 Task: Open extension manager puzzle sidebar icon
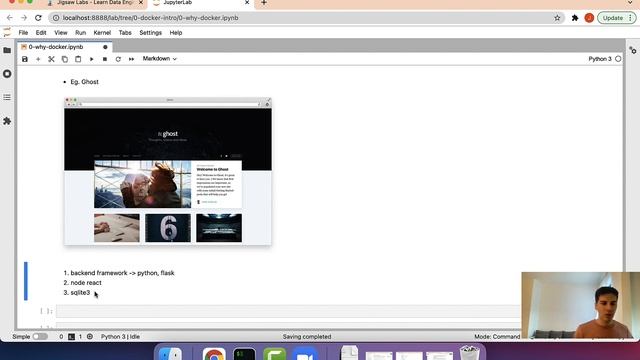click(x=7, y=121)
